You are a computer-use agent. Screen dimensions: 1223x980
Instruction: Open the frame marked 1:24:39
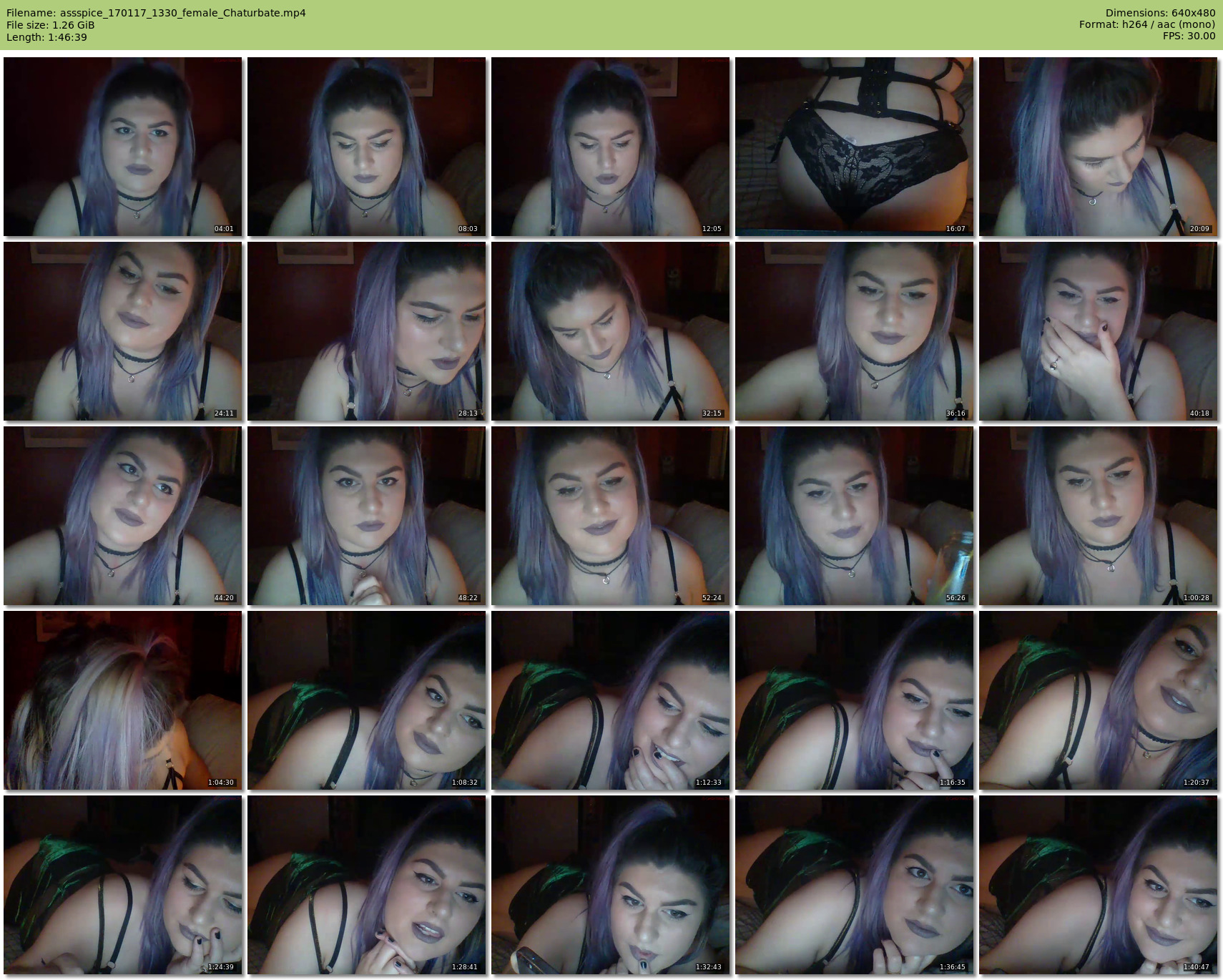[x=123, y=885]
